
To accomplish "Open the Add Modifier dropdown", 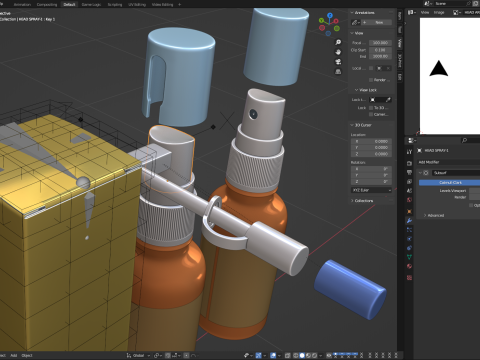I will [x=449, y=162].
